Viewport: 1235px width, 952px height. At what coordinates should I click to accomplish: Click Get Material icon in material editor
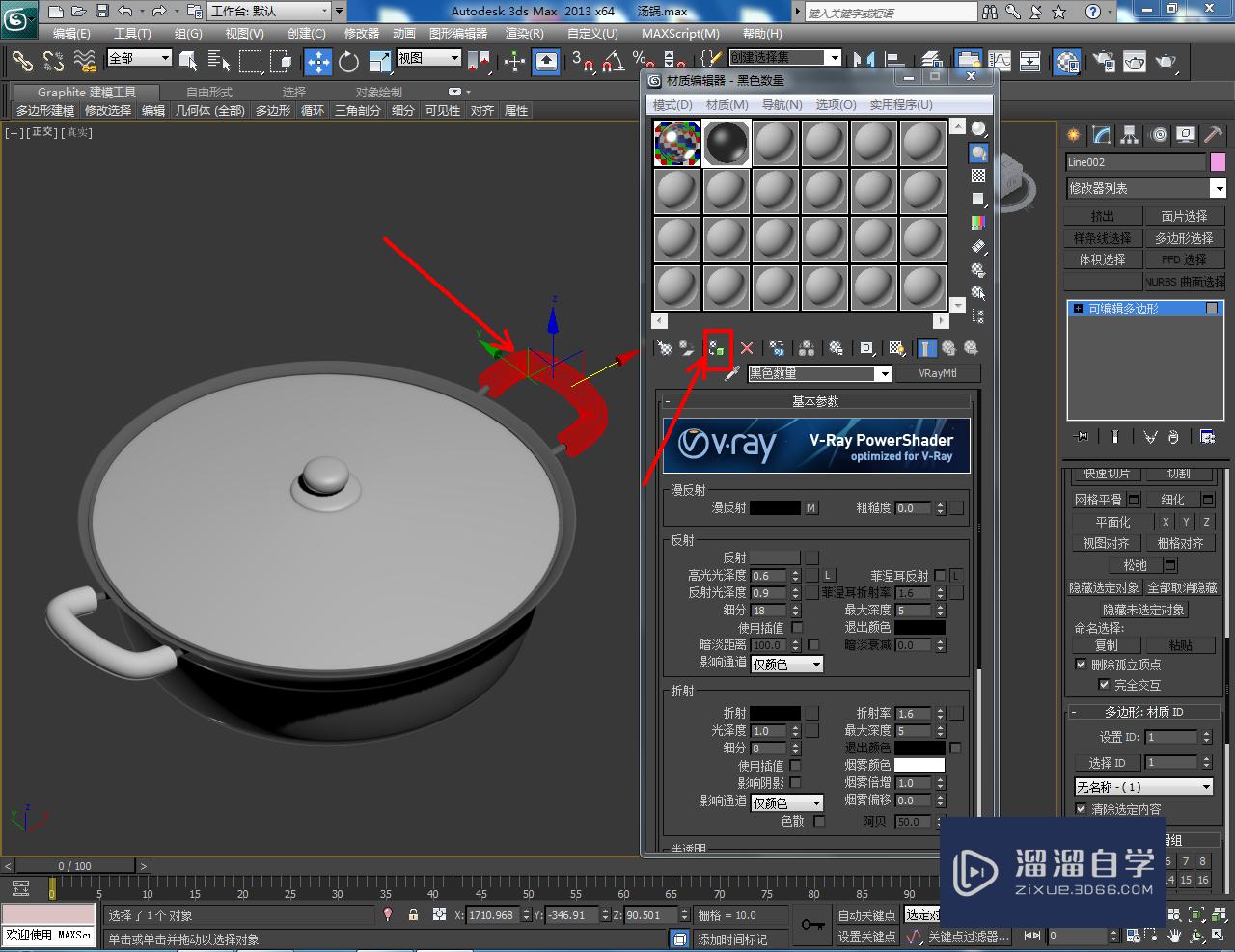[664, 348]
